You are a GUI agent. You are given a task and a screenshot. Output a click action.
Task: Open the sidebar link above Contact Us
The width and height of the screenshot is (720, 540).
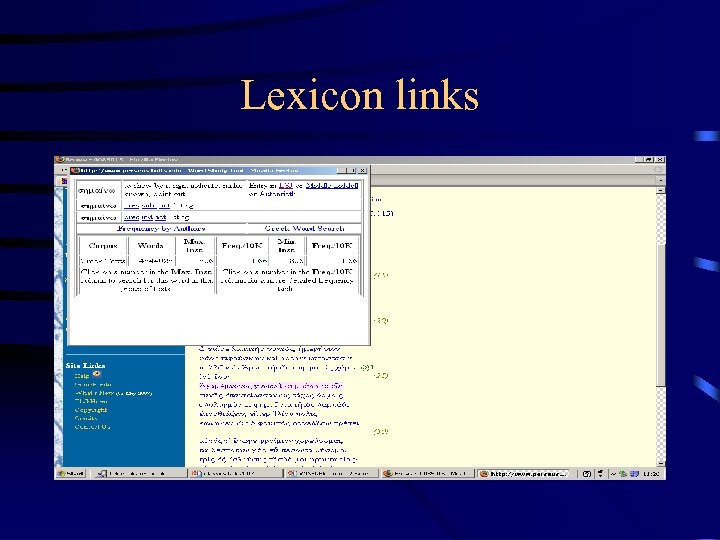86,418
